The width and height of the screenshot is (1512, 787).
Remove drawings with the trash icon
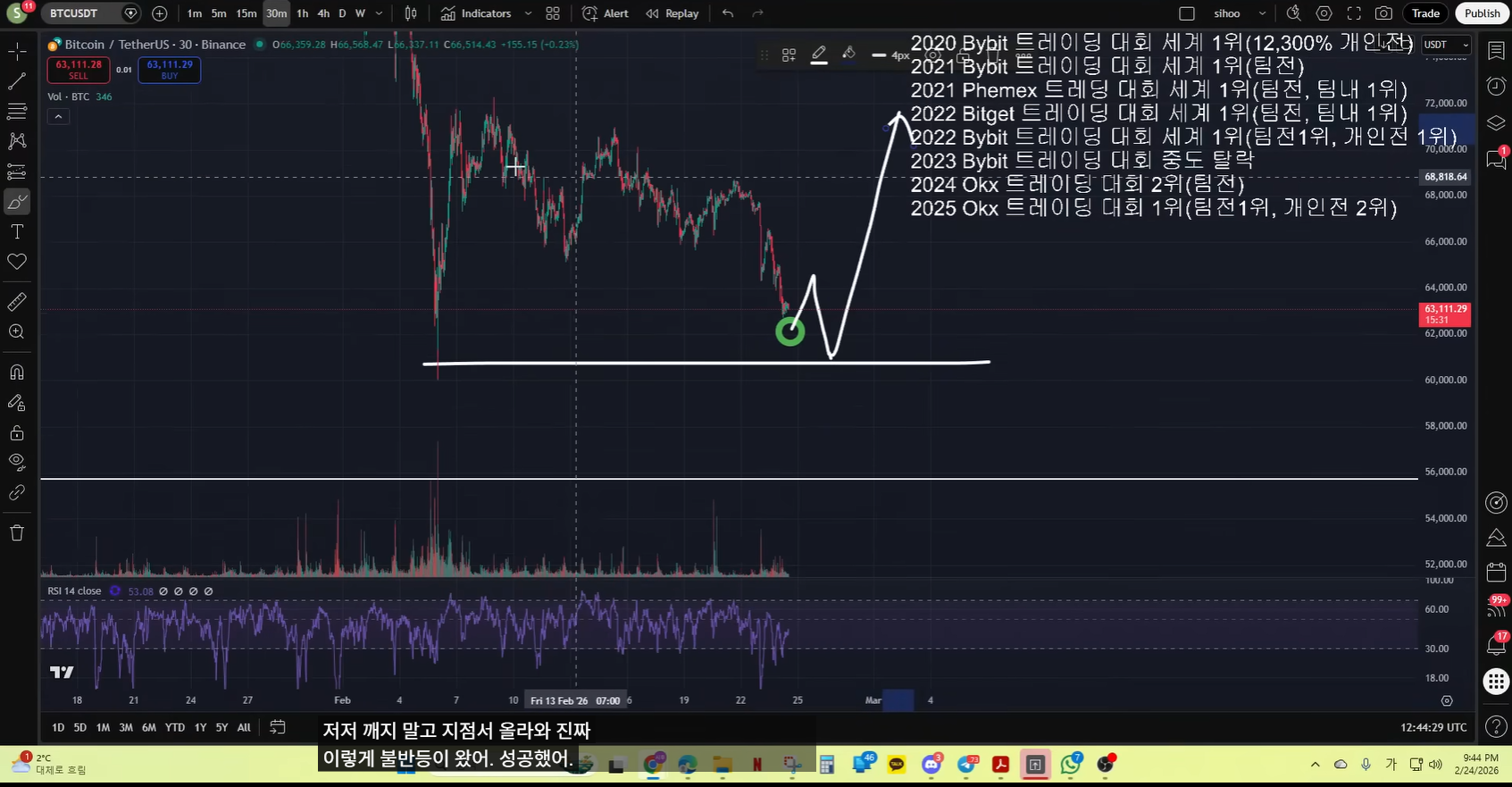[17, 533]
